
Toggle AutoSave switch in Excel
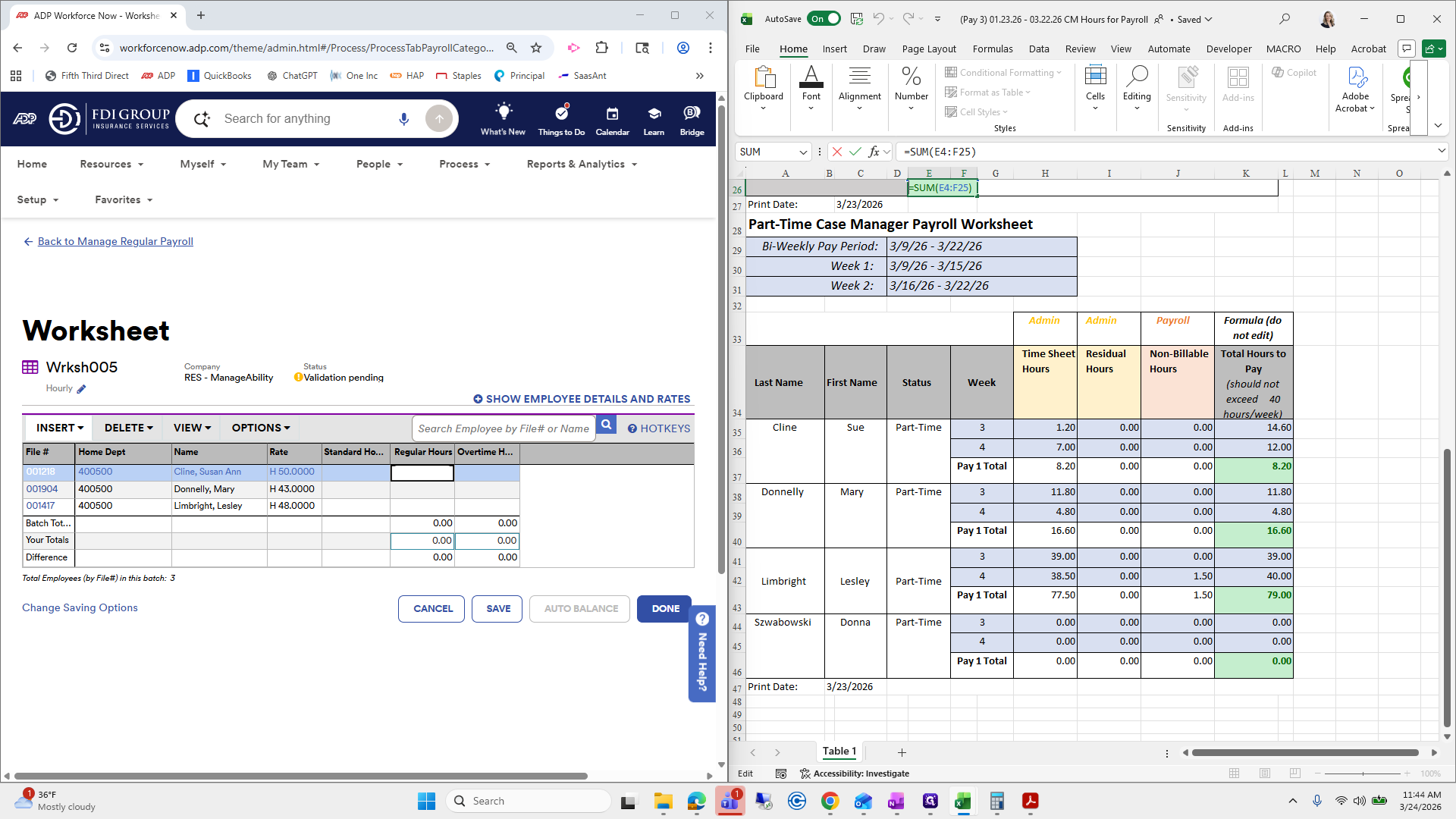point(824,19)
